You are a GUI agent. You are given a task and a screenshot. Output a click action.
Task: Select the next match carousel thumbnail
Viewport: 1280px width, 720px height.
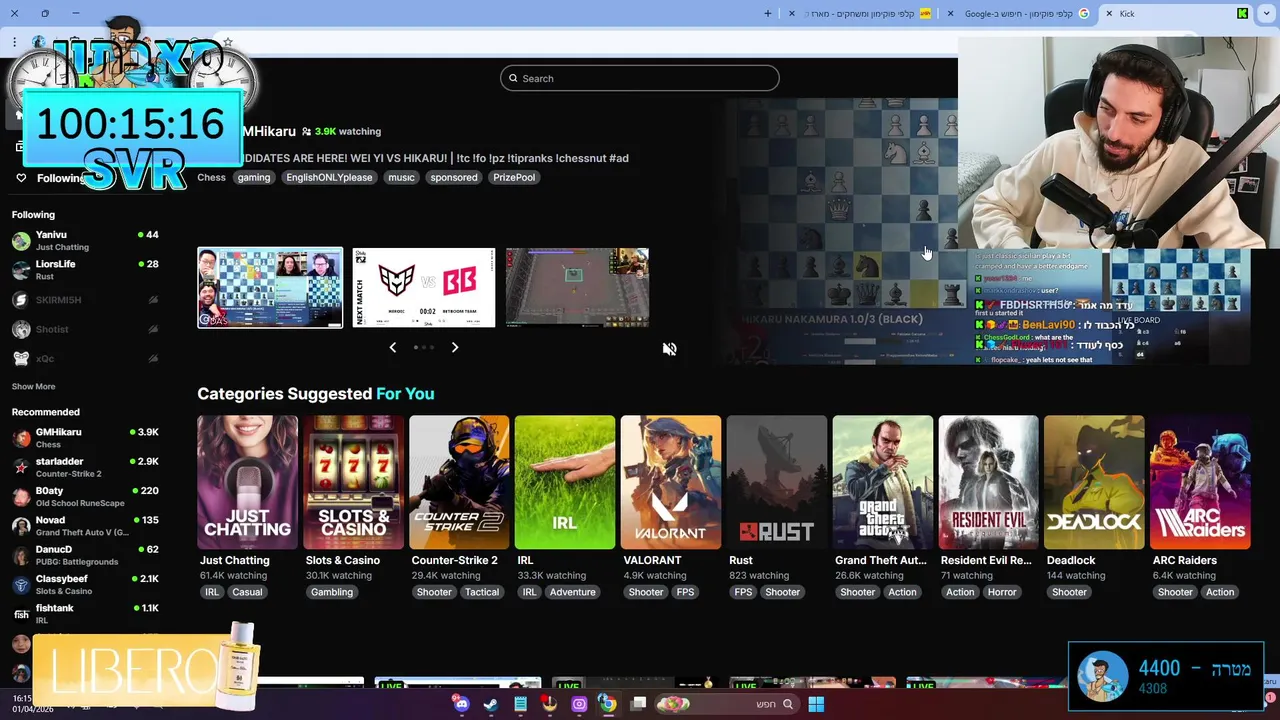point(423,288)
